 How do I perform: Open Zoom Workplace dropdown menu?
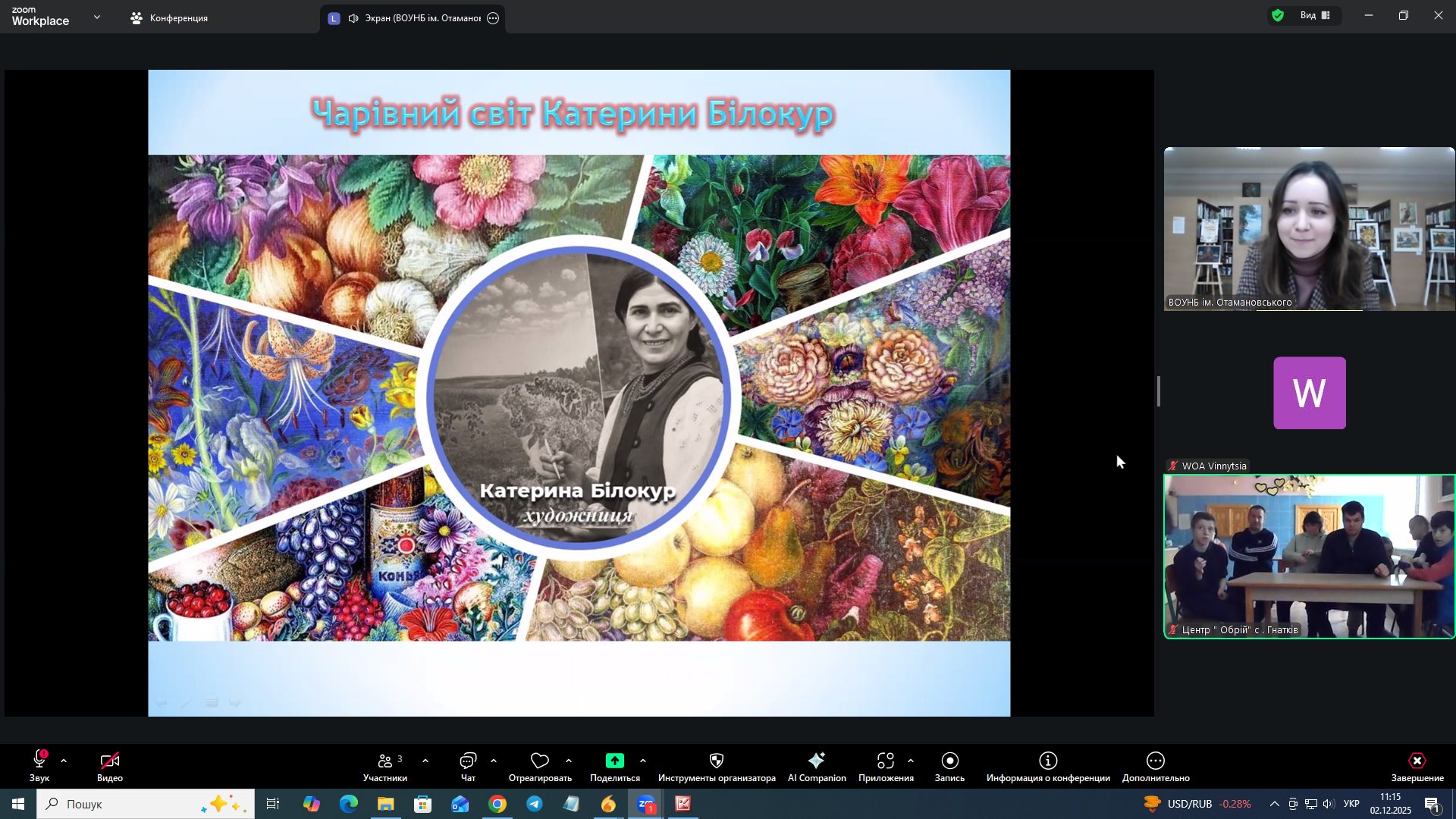(96, 17)
